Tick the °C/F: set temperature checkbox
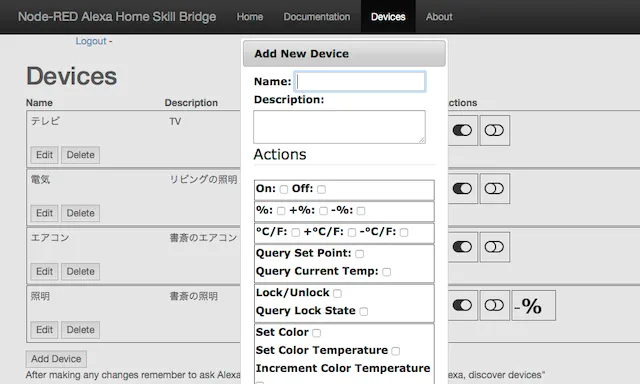This screenshot has width=640, height=384. click(296, 233)
